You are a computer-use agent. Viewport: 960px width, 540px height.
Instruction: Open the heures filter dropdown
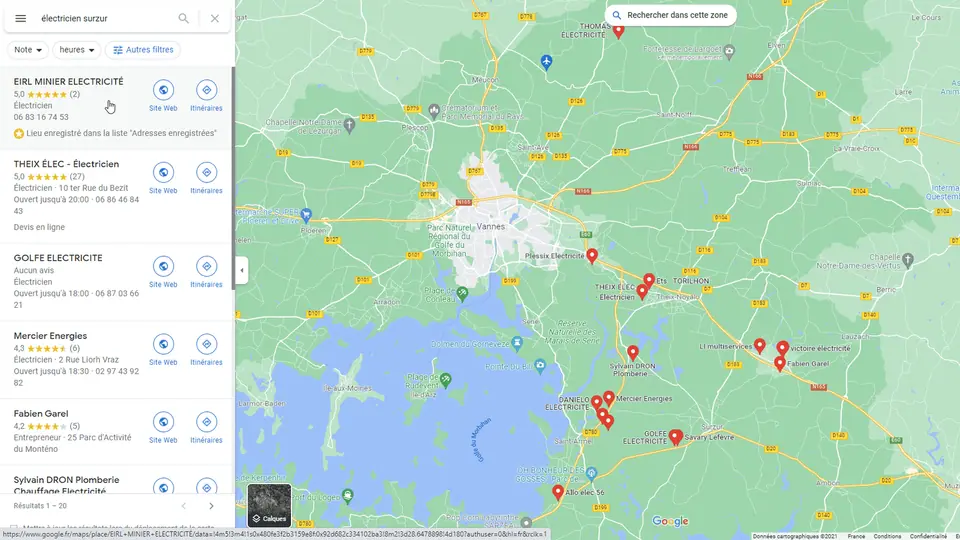(77, 50)
